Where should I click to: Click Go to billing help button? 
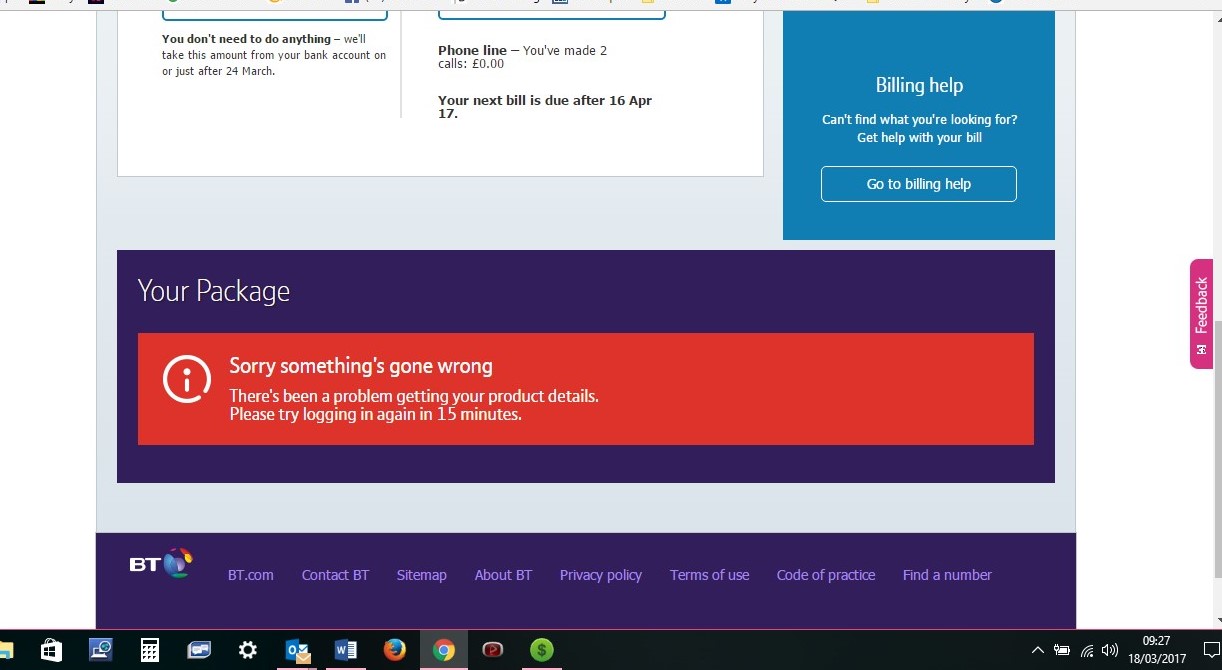coord(918,184)
